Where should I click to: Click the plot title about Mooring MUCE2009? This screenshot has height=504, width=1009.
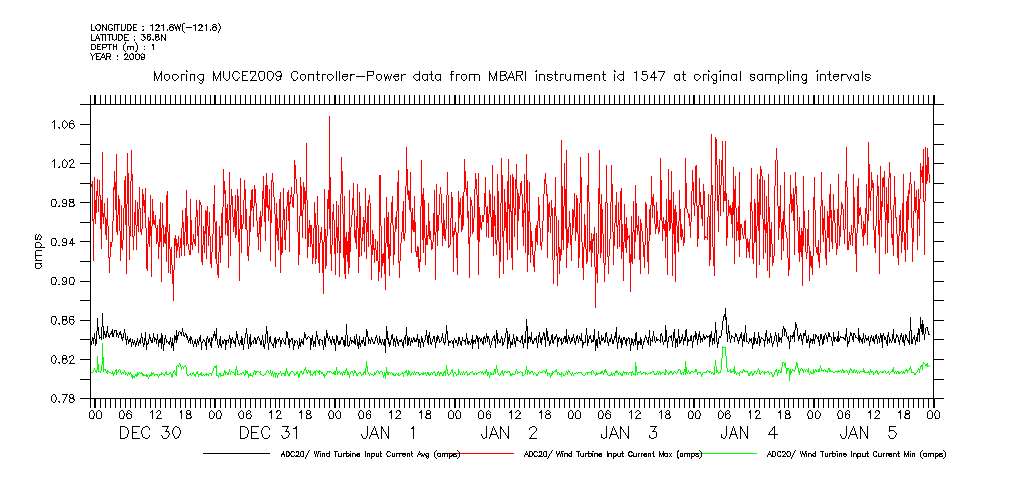coord(511,76)
